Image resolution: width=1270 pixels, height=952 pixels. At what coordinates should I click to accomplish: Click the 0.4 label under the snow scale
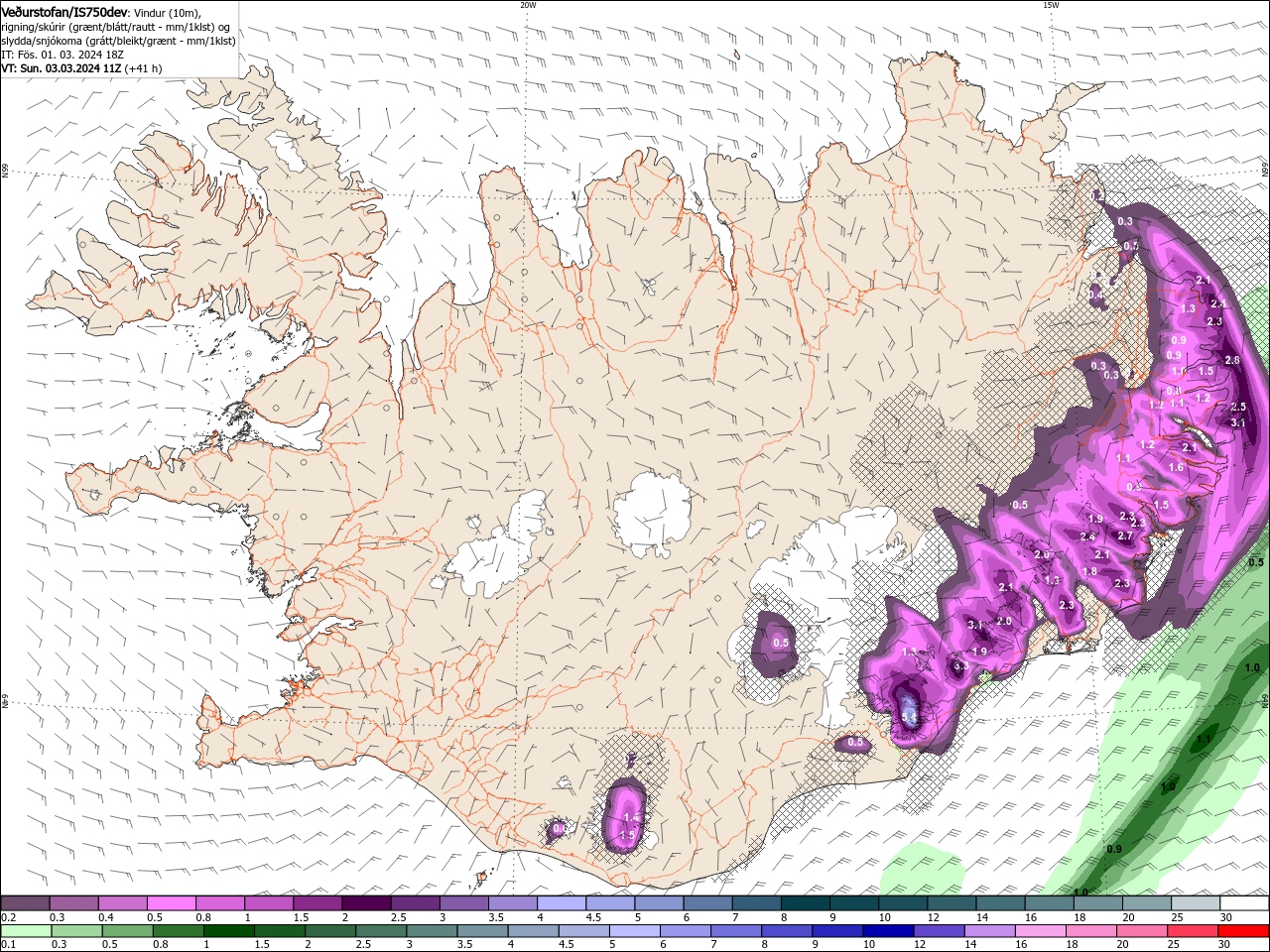coord(106,917)
